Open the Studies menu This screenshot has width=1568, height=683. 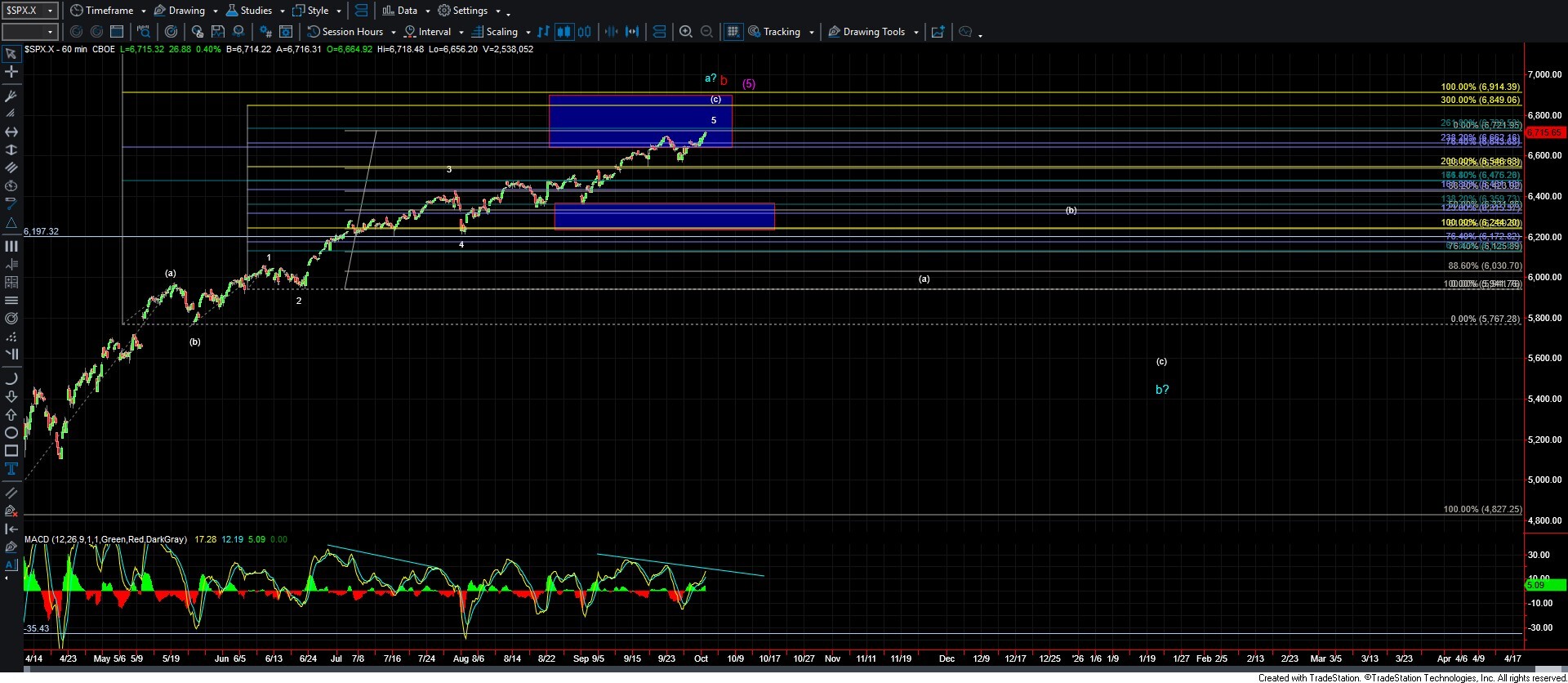[255, 11]
